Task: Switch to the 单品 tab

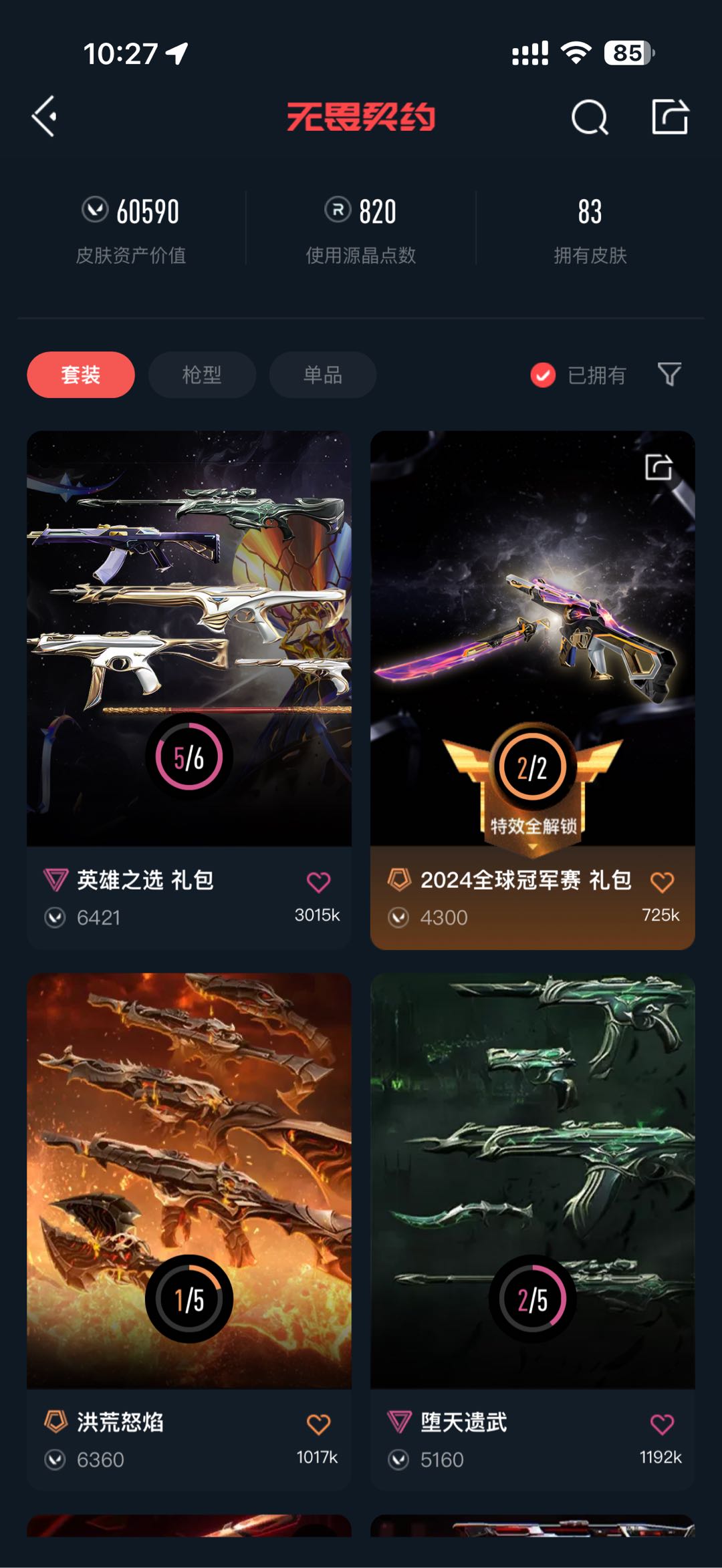Action: click(323, 375)
